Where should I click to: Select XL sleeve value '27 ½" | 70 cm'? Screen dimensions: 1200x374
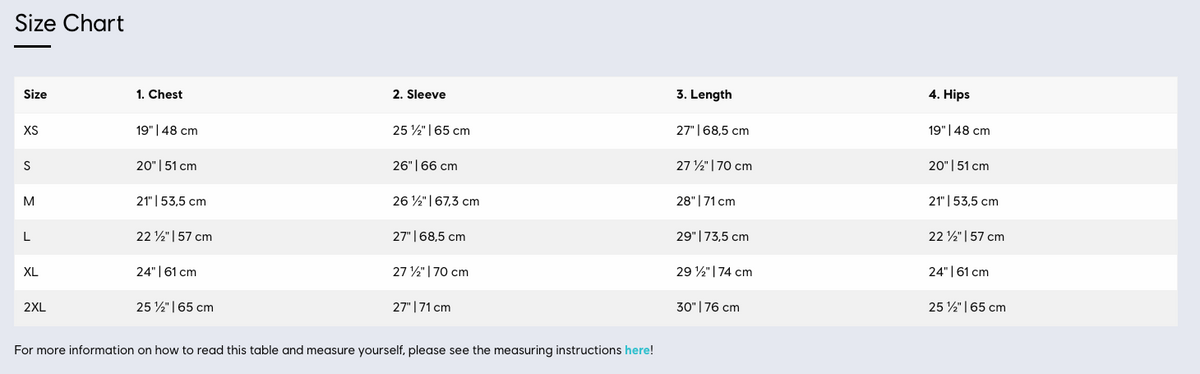tap(431, 272)
